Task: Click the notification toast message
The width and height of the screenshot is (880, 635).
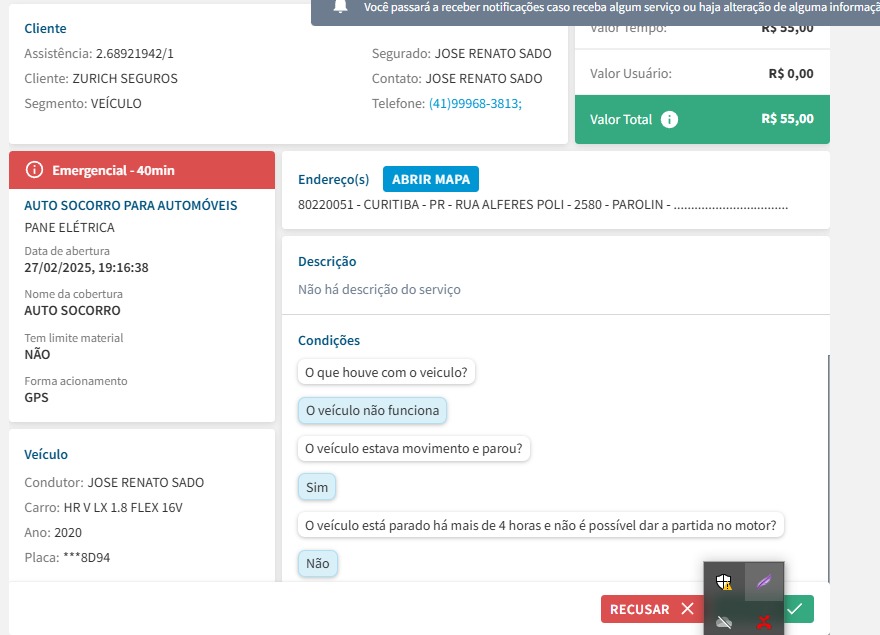Action: [595, 11]
